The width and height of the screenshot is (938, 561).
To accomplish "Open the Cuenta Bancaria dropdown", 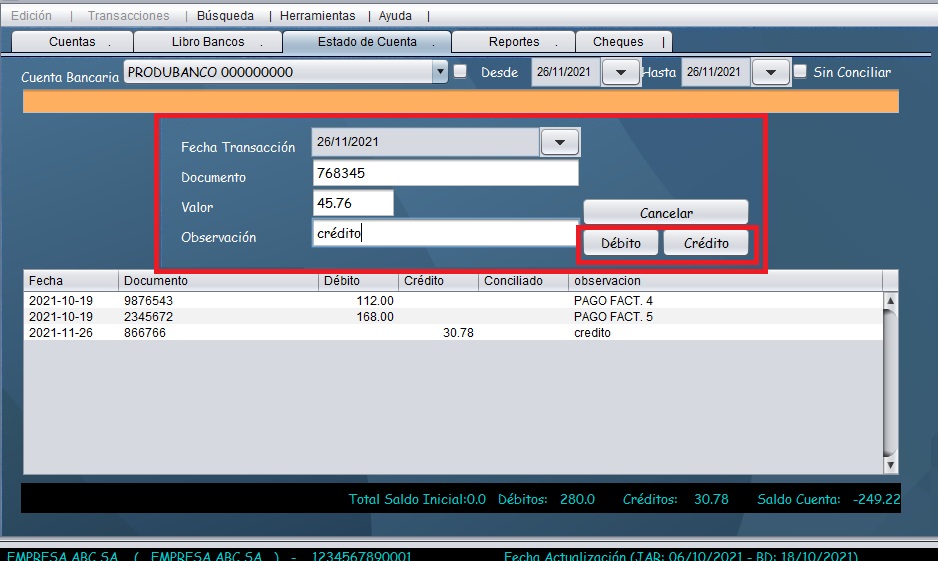I will pos(440,72).
